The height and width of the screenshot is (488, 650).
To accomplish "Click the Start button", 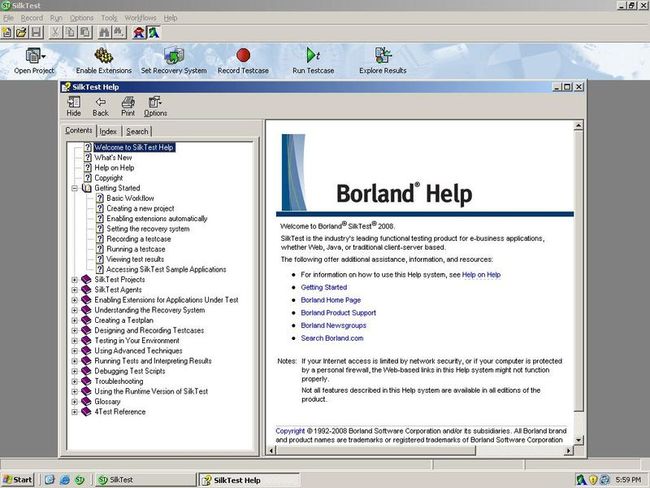I will pos(17,480).
